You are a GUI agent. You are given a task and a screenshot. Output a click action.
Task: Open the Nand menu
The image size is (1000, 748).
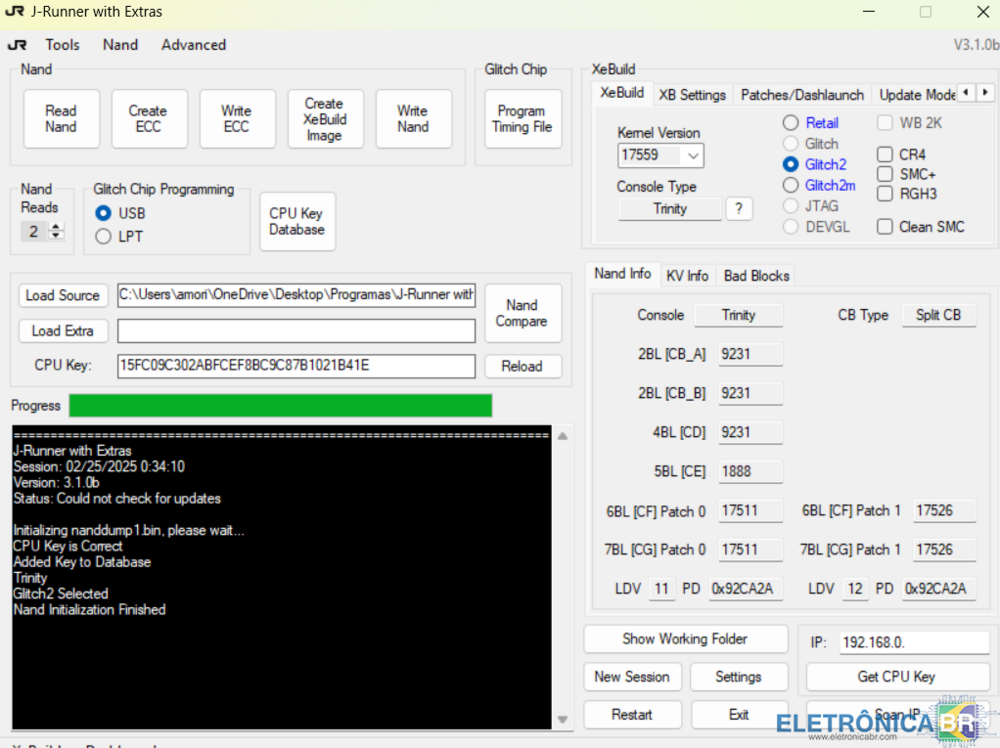(120, 45)
